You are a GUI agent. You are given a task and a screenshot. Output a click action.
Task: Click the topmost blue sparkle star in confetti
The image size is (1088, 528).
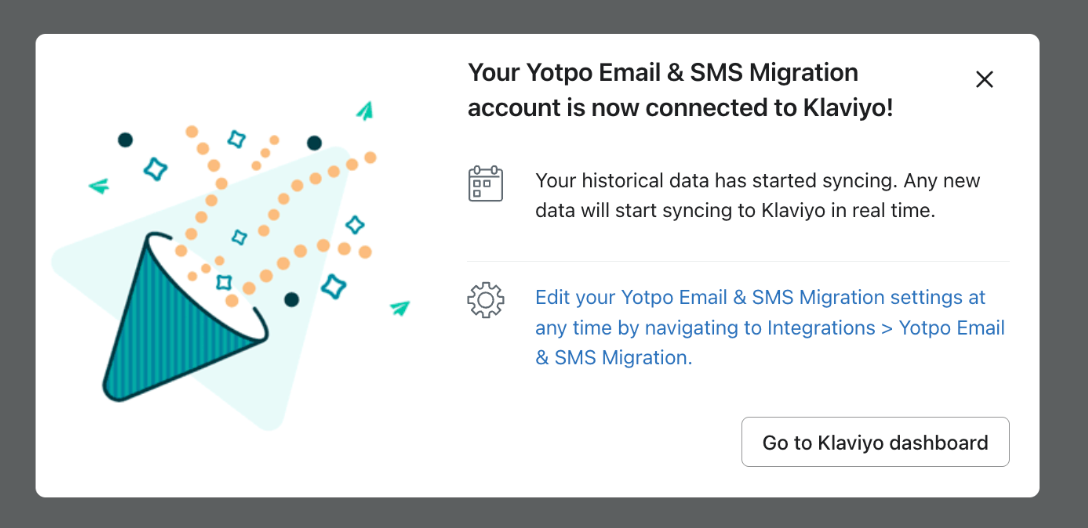[x=237, y=139]
